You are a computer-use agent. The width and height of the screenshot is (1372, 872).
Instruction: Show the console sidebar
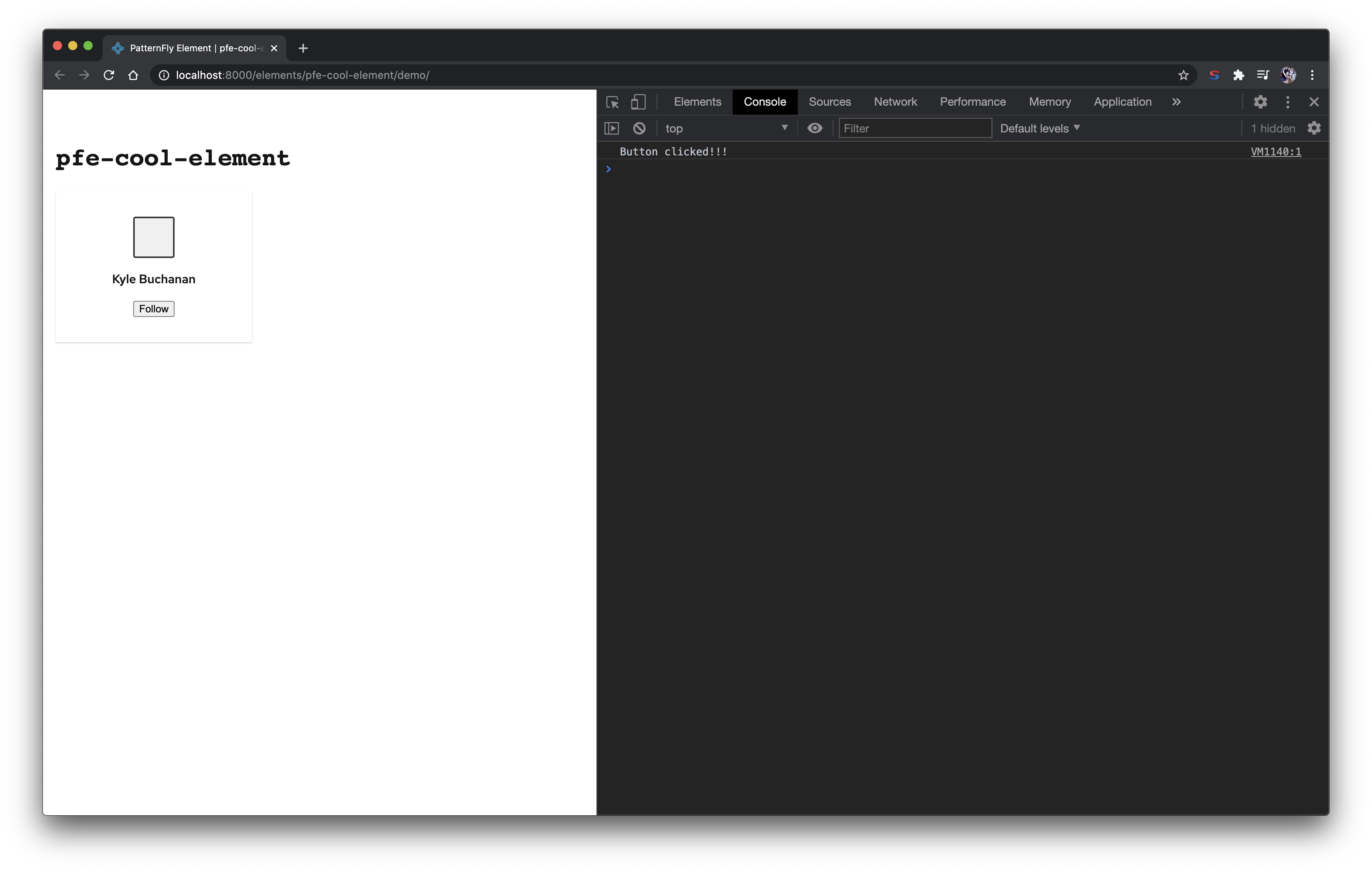(x=611, y=127)
